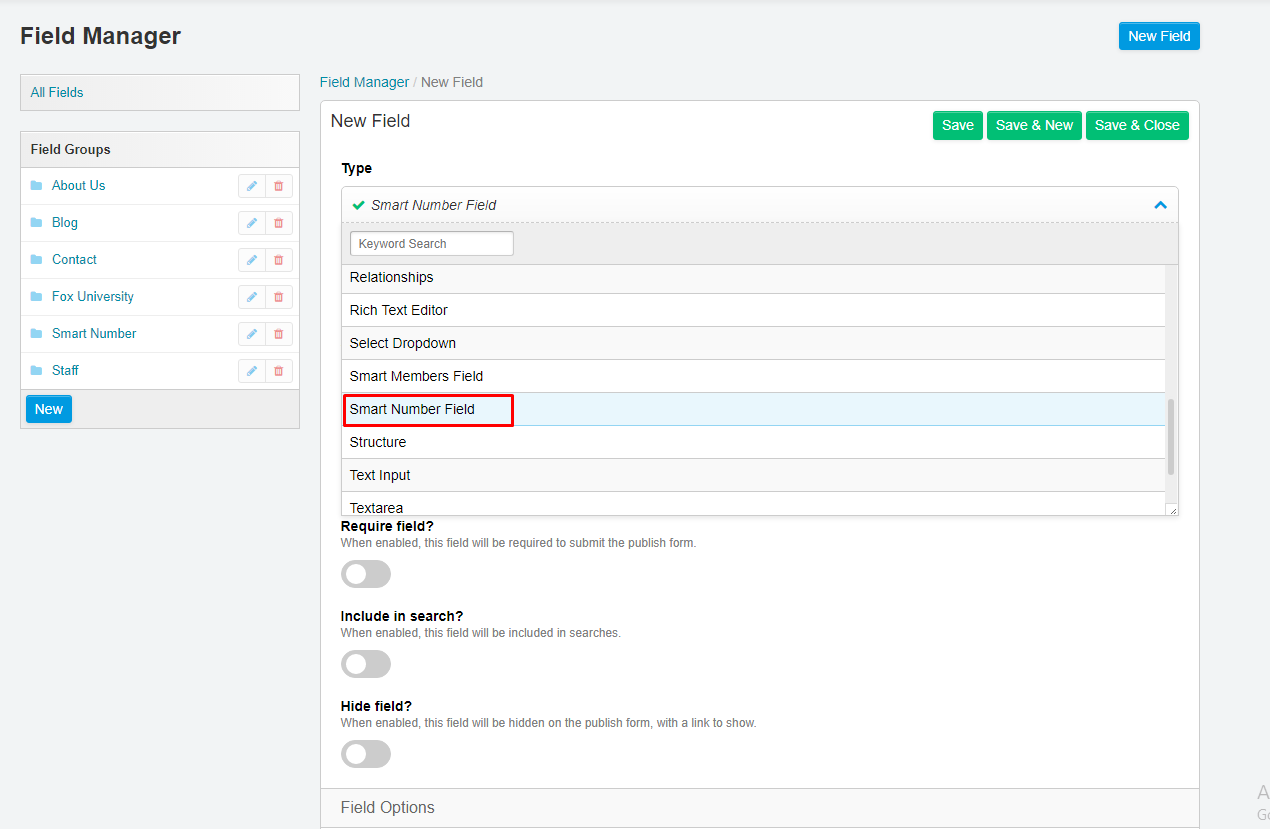The height and width of the screenshot is (829, 1270).
Task: Choose Text Input field type
Action: point(380,475)
